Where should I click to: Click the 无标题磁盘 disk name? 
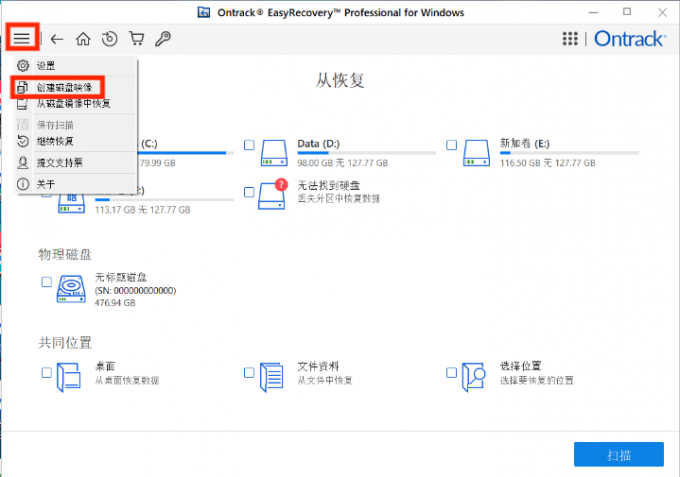coord(121,277)
